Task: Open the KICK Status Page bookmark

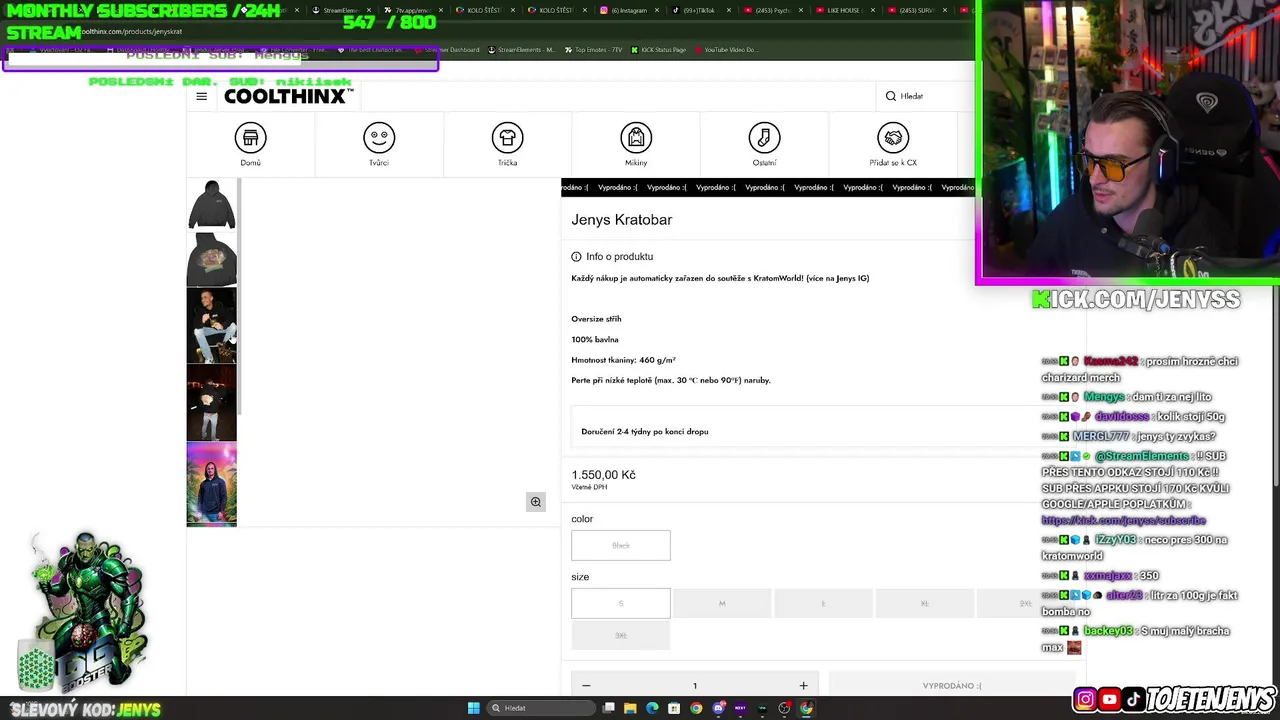Action: point(658,49)
